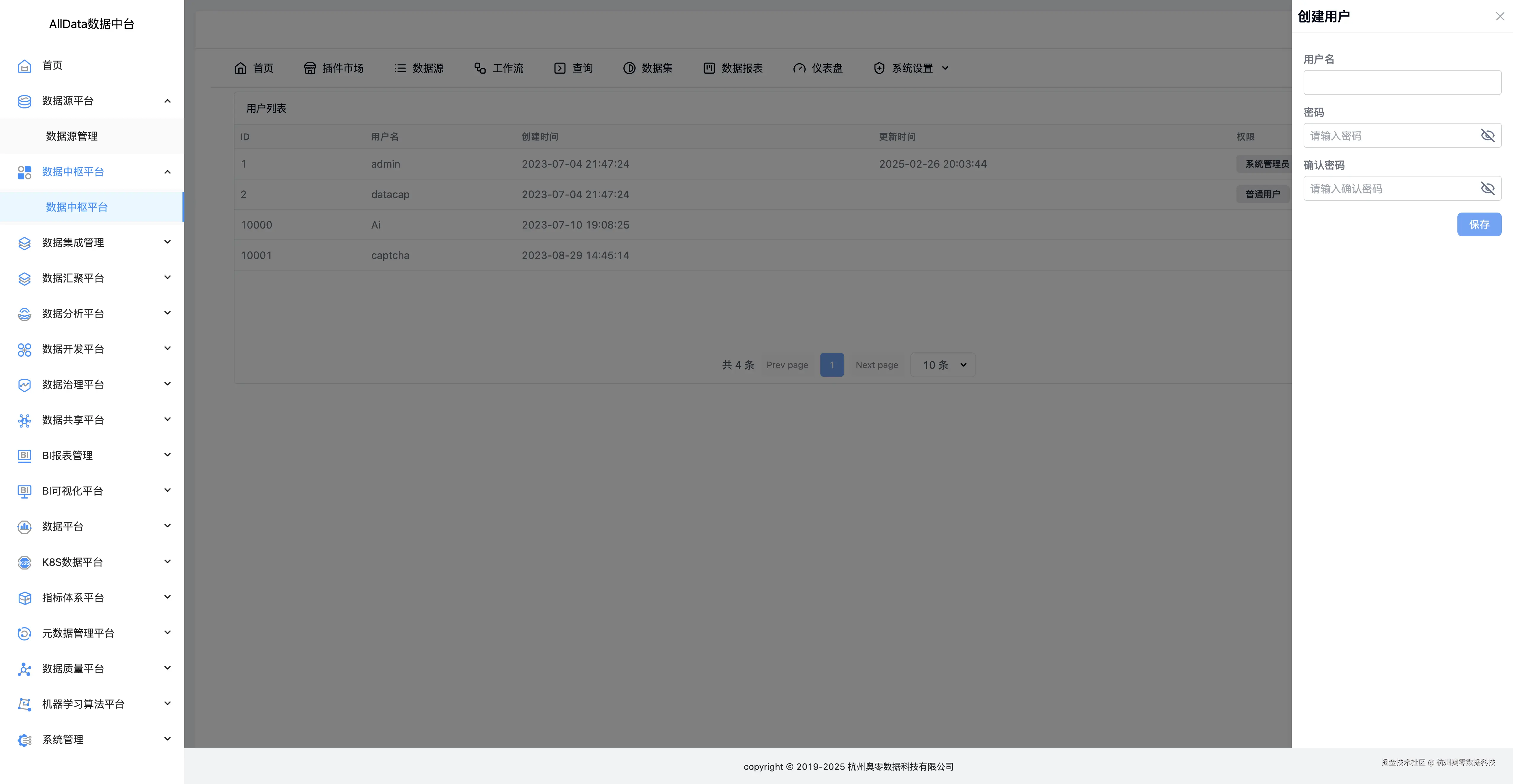
Task: Select the 数据源管理 submenu item
Action: pyautogui.click(x=72, y=136)
